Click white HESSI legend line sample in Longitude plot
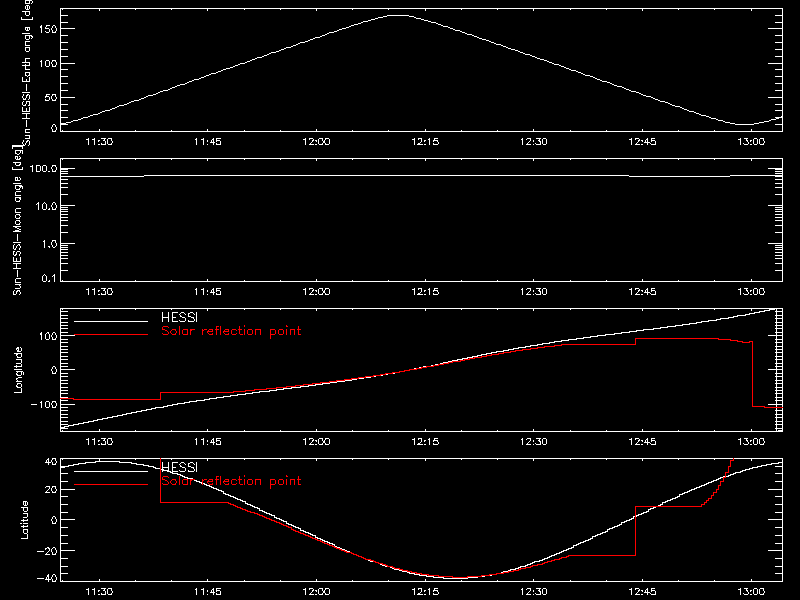 [111, 321]
